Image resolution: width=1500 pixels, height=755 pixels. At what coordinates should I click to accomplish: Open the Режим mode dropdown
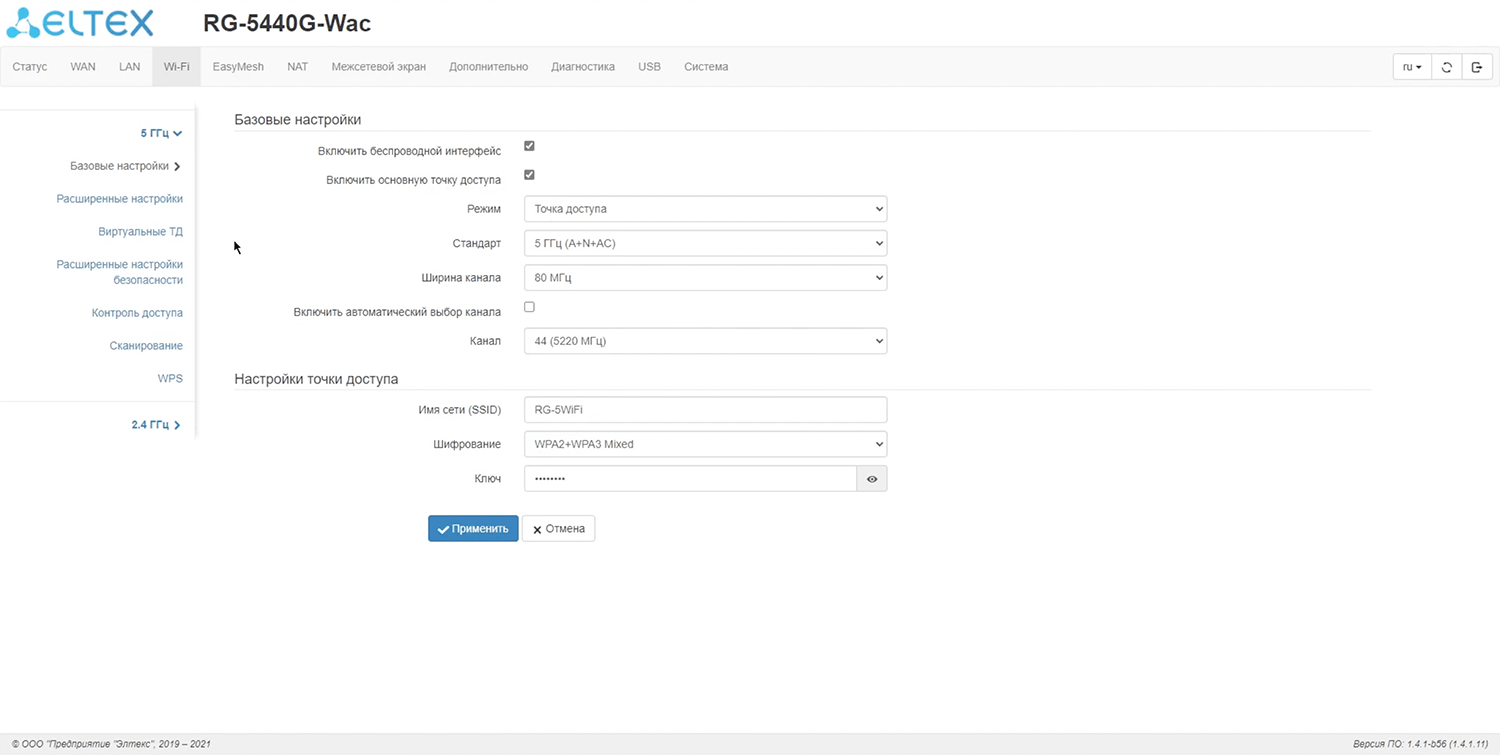(x=705, y=209)
